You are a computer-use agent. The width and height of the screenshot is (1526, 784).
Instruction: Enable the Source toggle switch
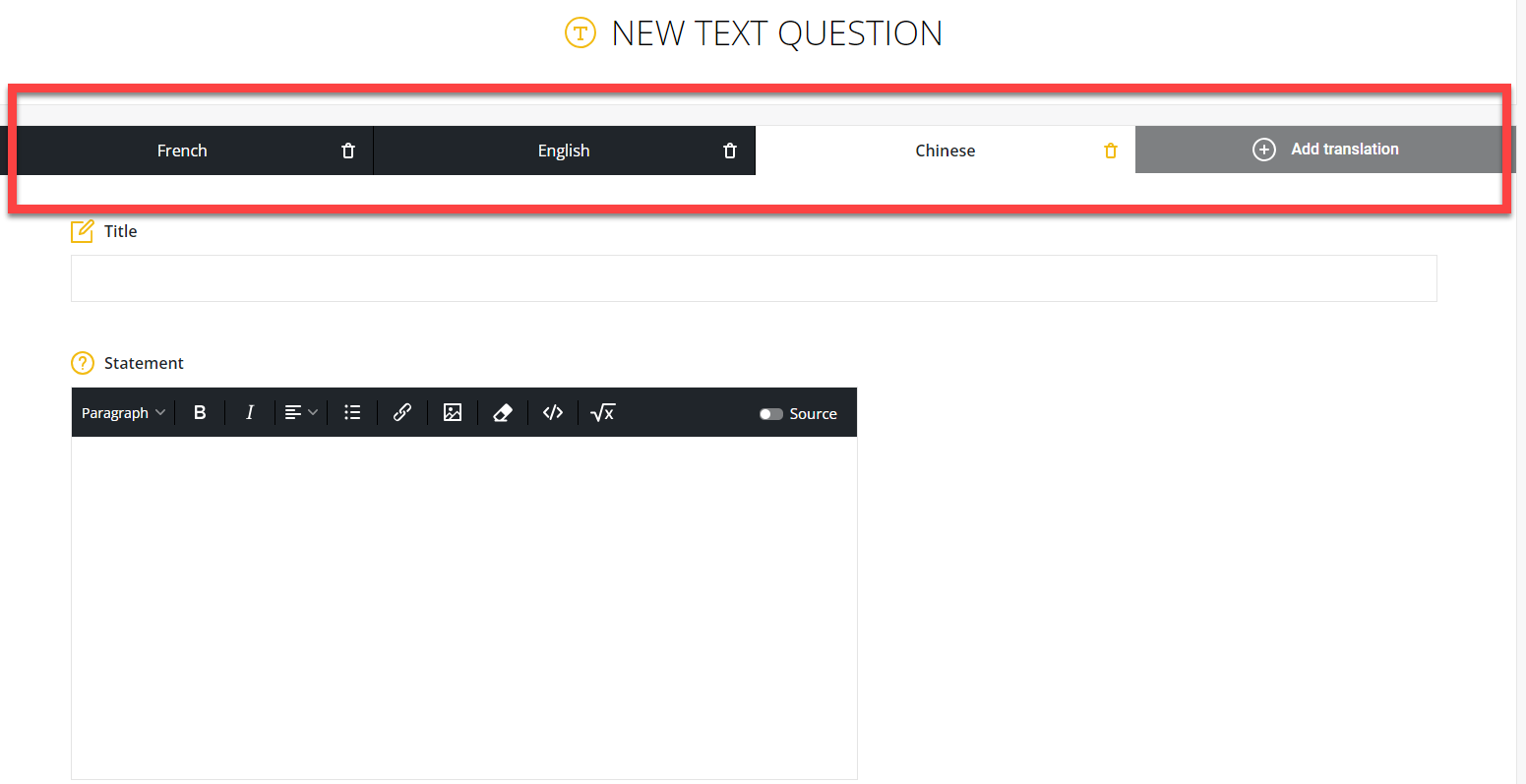[x=771, y=414]
